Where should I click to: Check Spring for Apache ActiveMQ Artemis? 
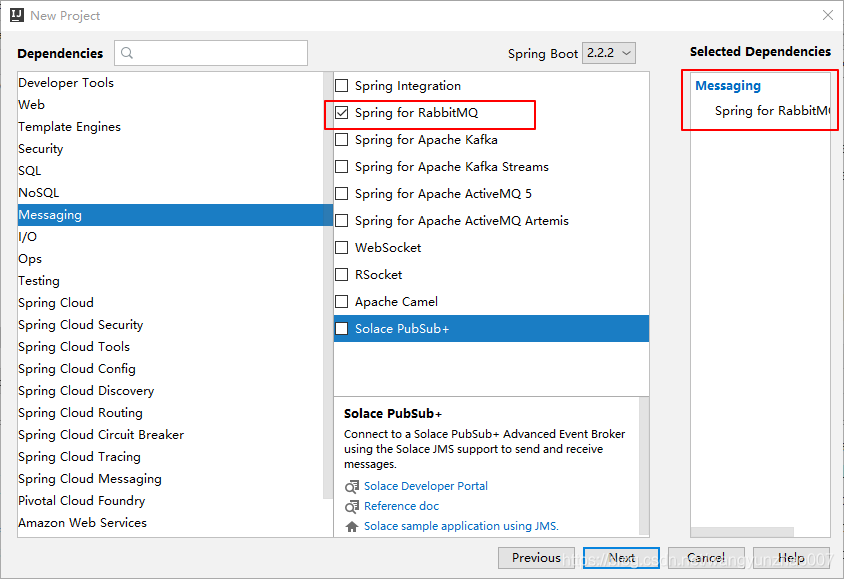[x=342, y=220]
